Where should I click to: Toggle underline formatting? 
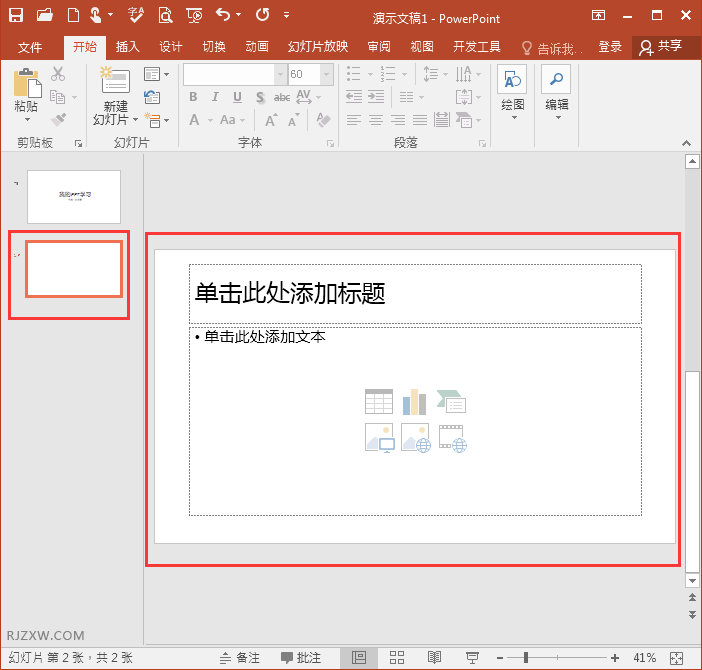coord(237,97)
